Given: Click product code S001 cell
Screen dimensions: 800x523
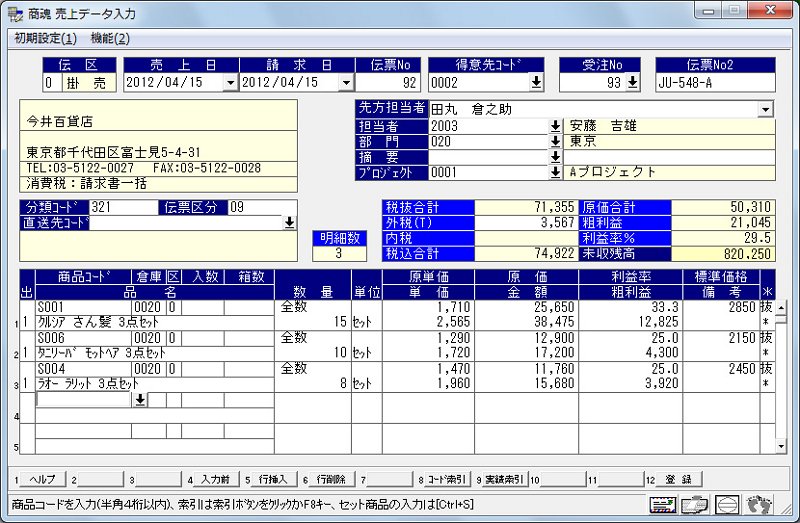Looking at the screenshot, I should pyautogui.click(x=84, y=307).
